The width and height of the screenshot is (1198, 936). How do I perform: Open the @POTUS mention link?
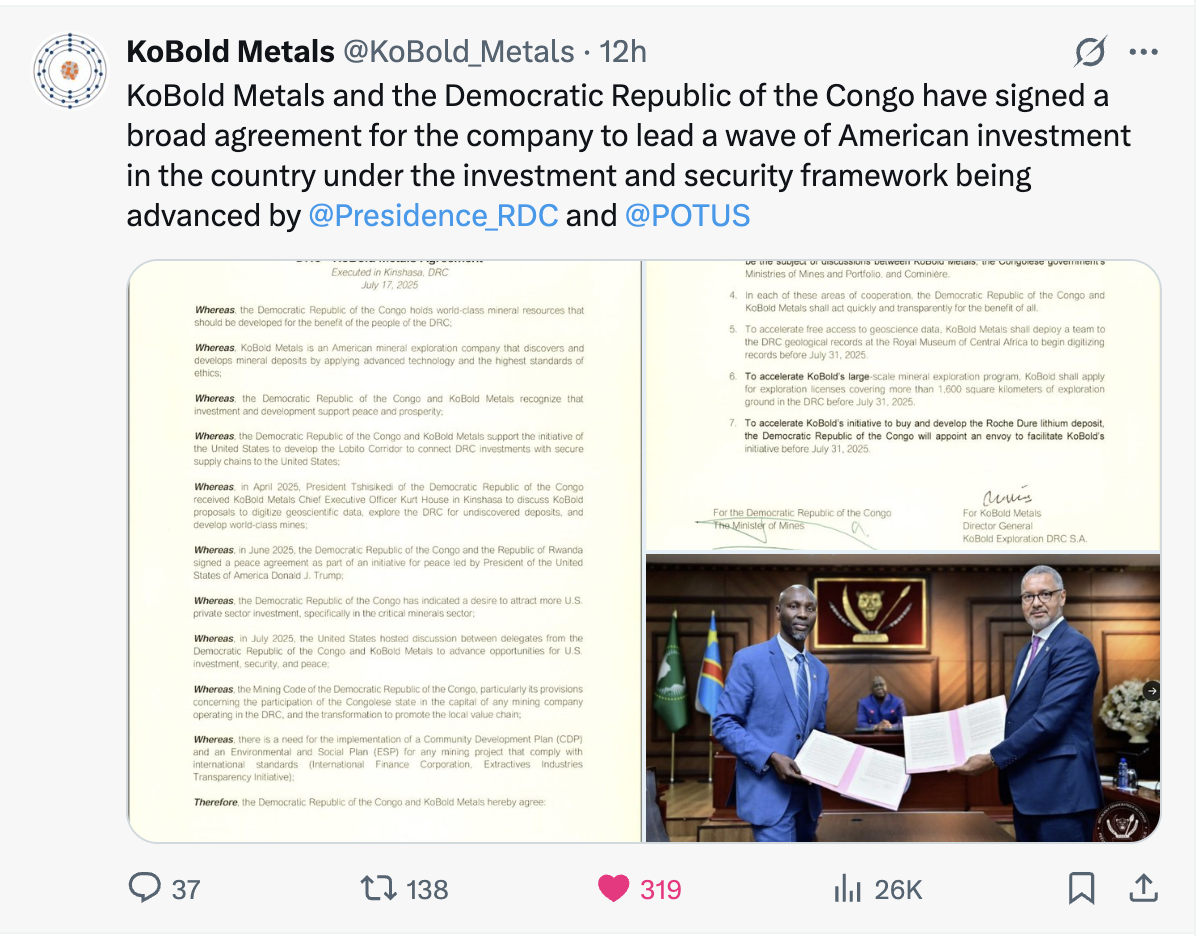coord(688,215)
